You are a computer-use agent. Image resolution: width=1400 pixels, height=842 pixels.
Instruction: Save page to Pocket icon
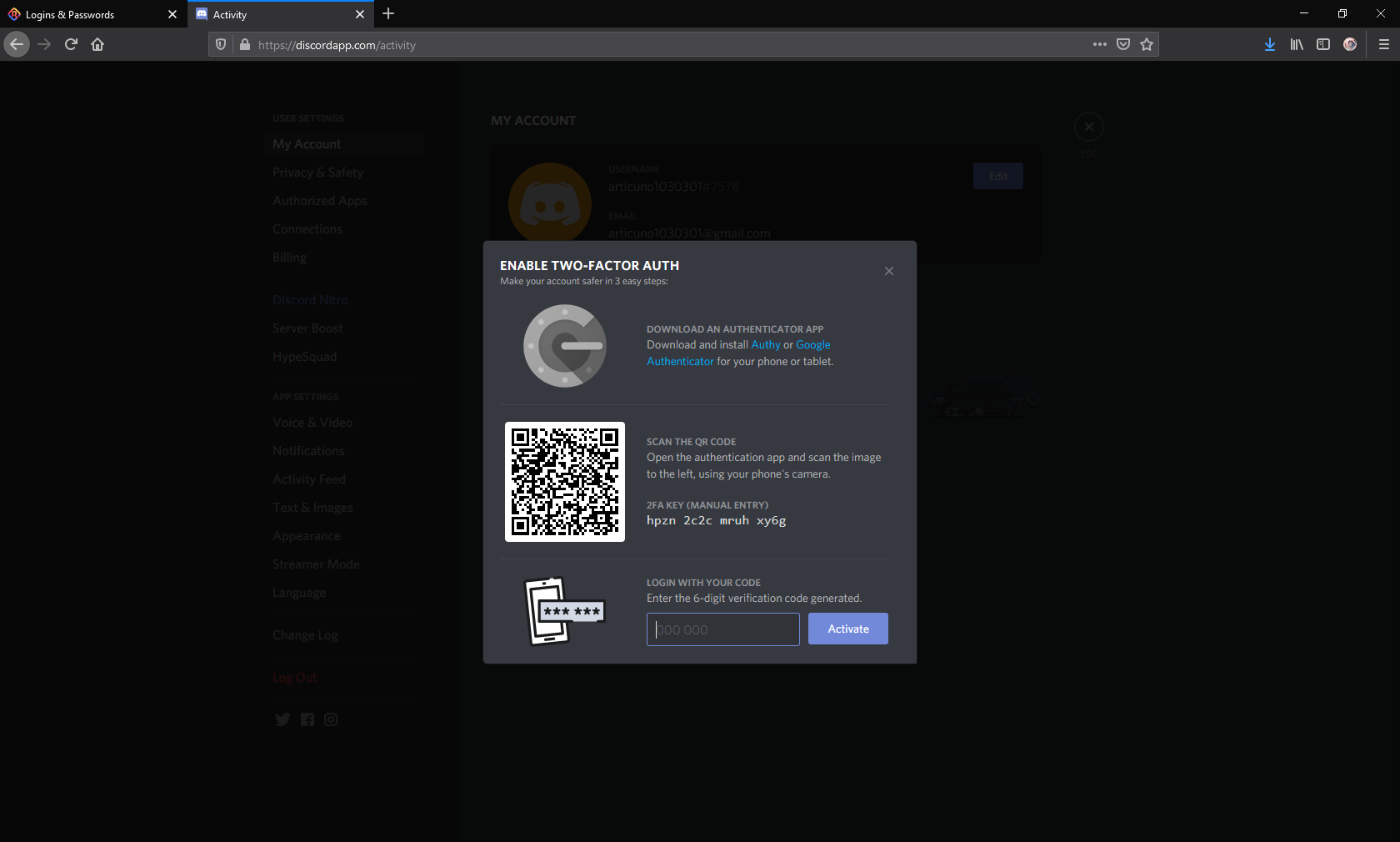tap(1123, 44)
